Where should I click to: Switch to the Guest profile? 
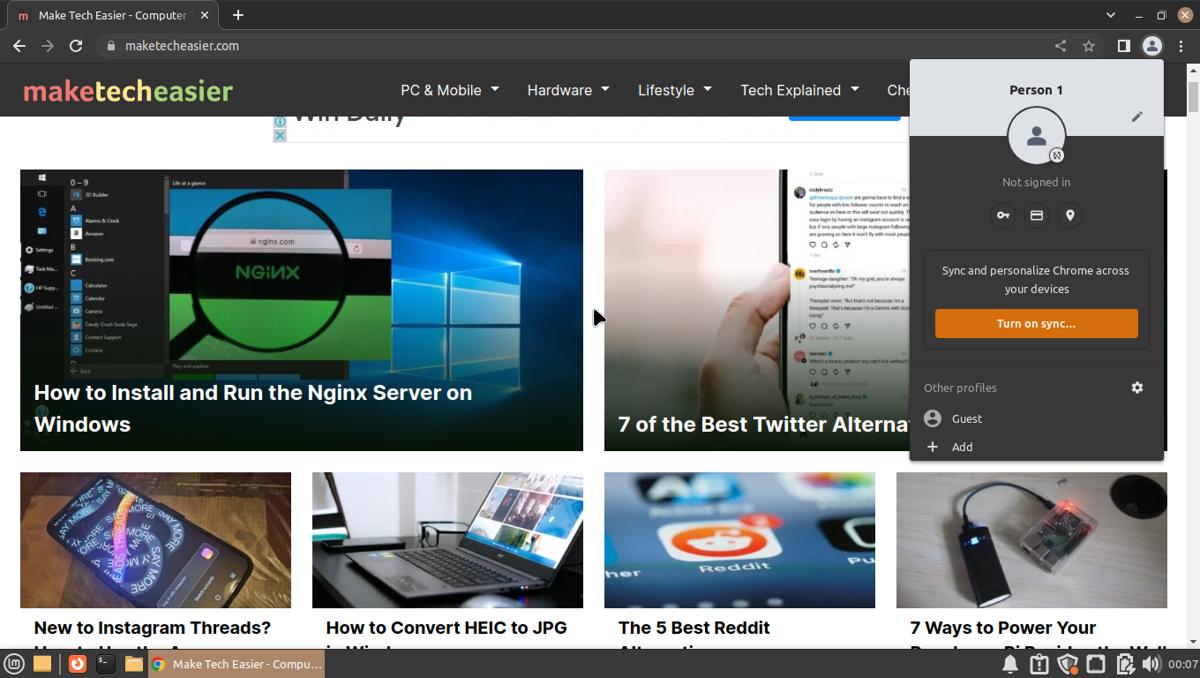click(x=966, y=418)
